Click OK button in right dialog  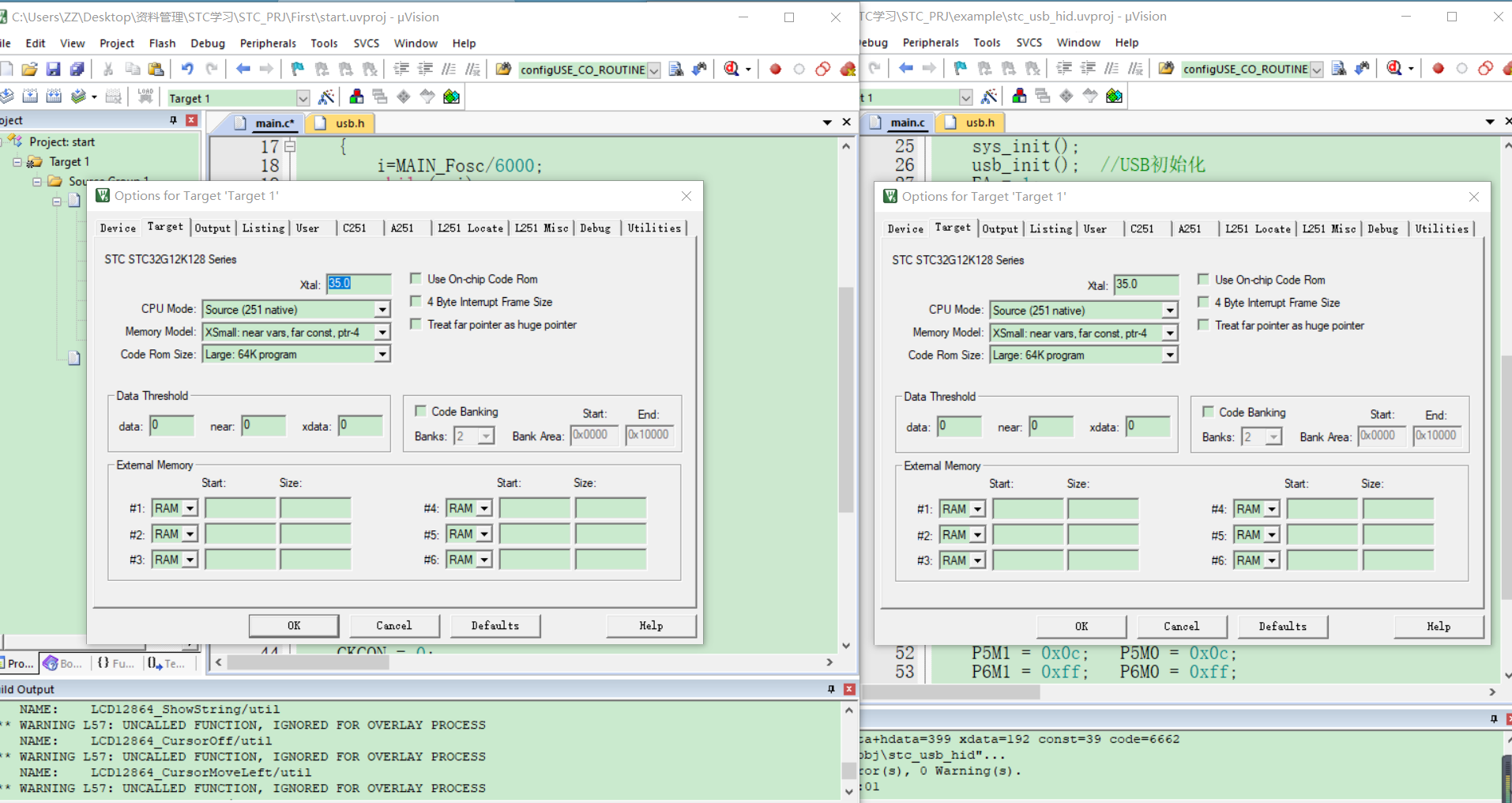click(x=1081, y=626)
